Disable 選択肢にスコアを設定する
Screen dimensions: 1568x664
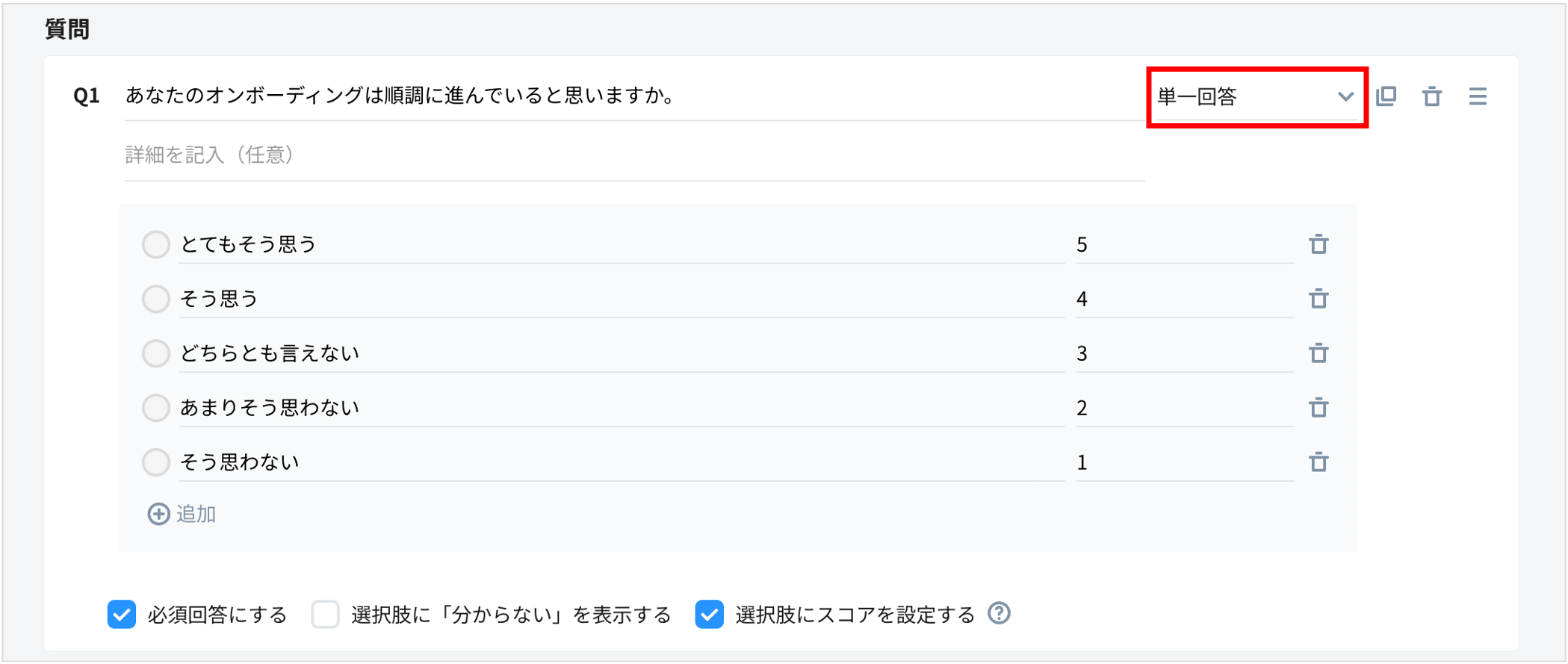[x=708, y=614]
